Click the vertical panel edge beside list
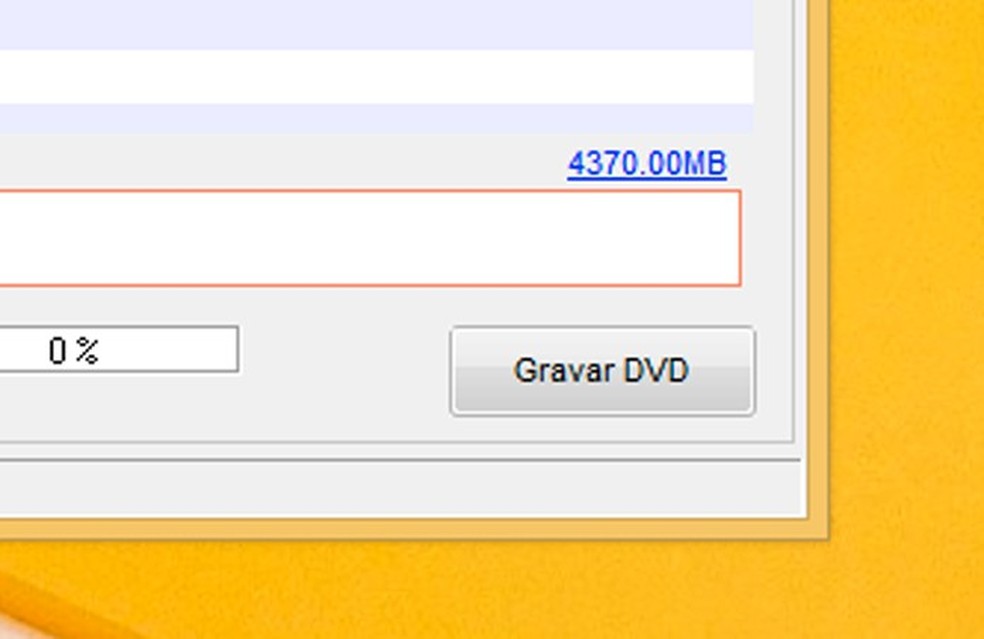The width and height of the screenshot is (984, 639). tap(794, 220)
